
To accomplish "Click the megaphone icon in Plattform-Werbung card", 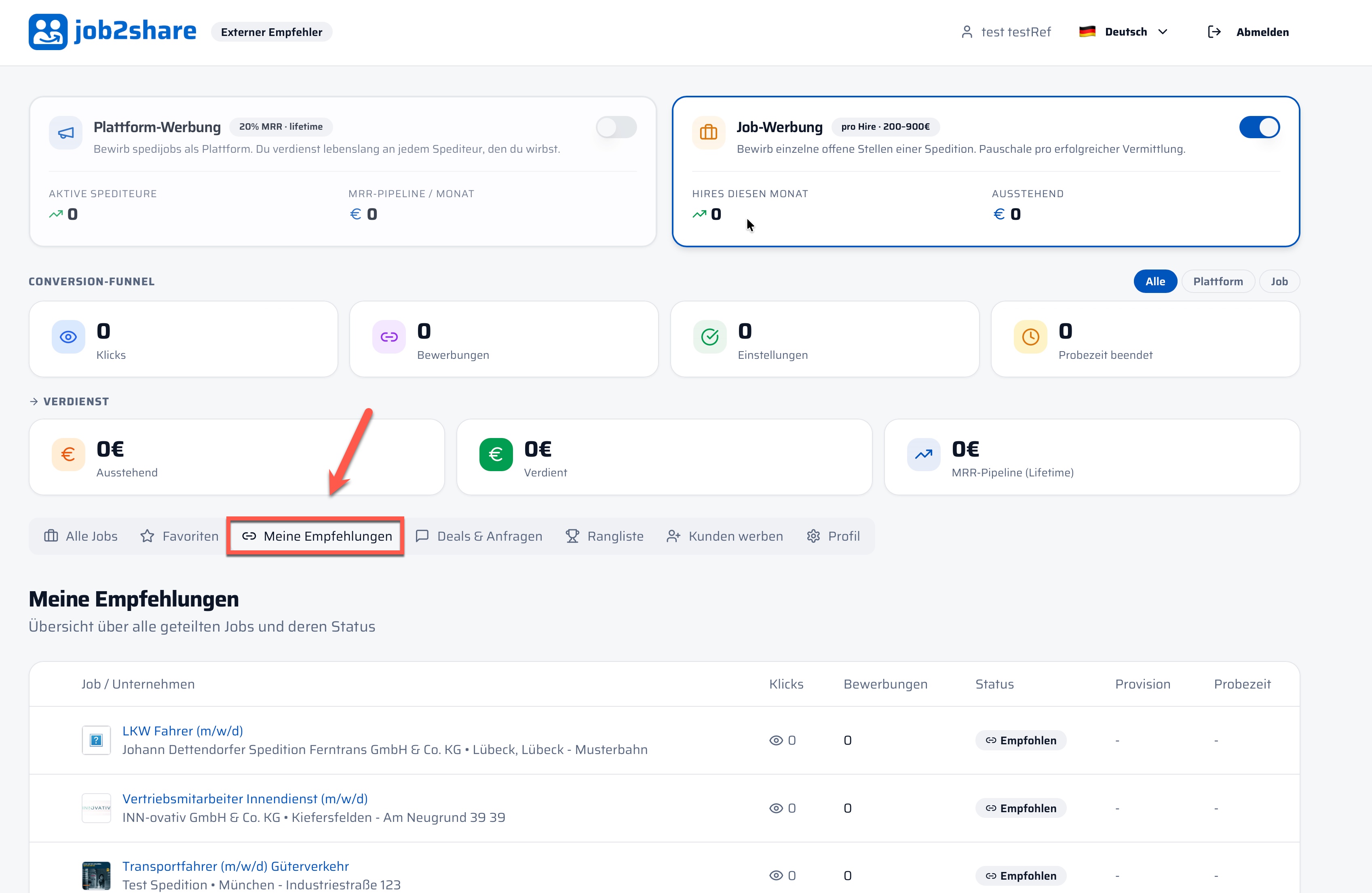I will 66,133.
